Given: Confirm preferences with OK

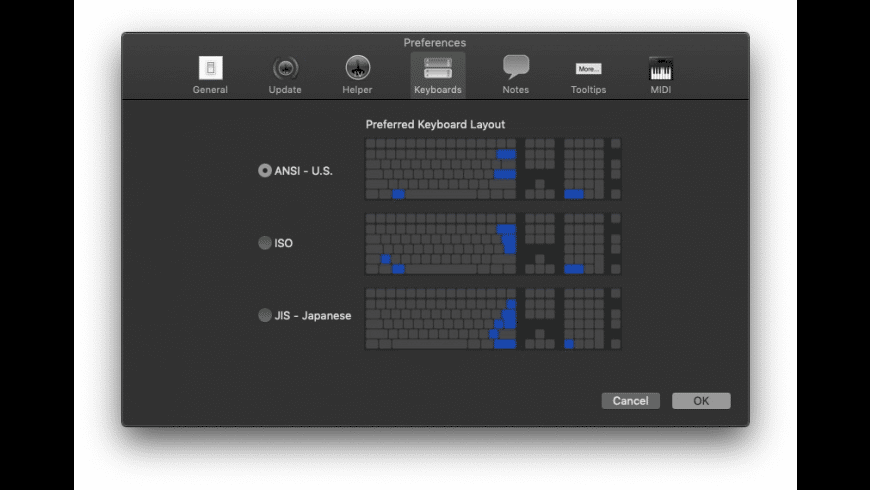Looking at the screenshot, I should [701, 401].
